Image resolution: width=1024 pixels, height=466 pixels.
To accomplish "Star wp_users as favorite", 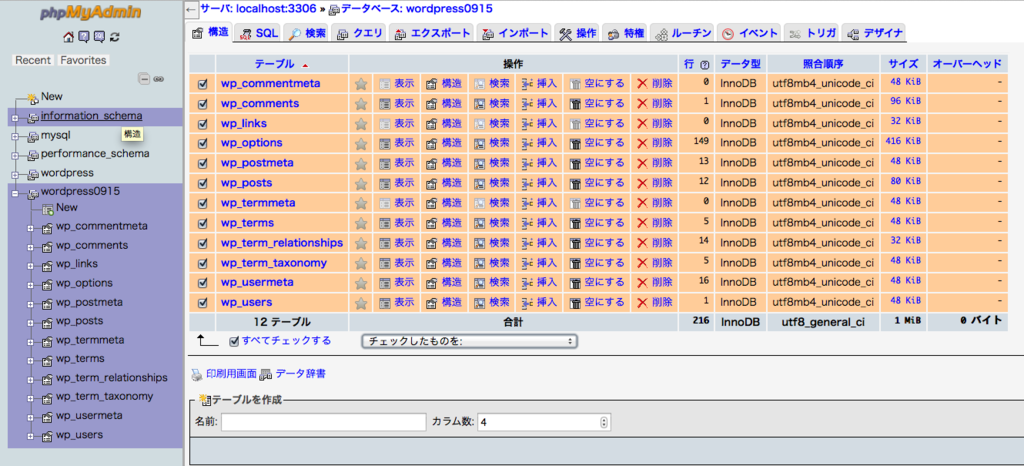I will [360, 302].
